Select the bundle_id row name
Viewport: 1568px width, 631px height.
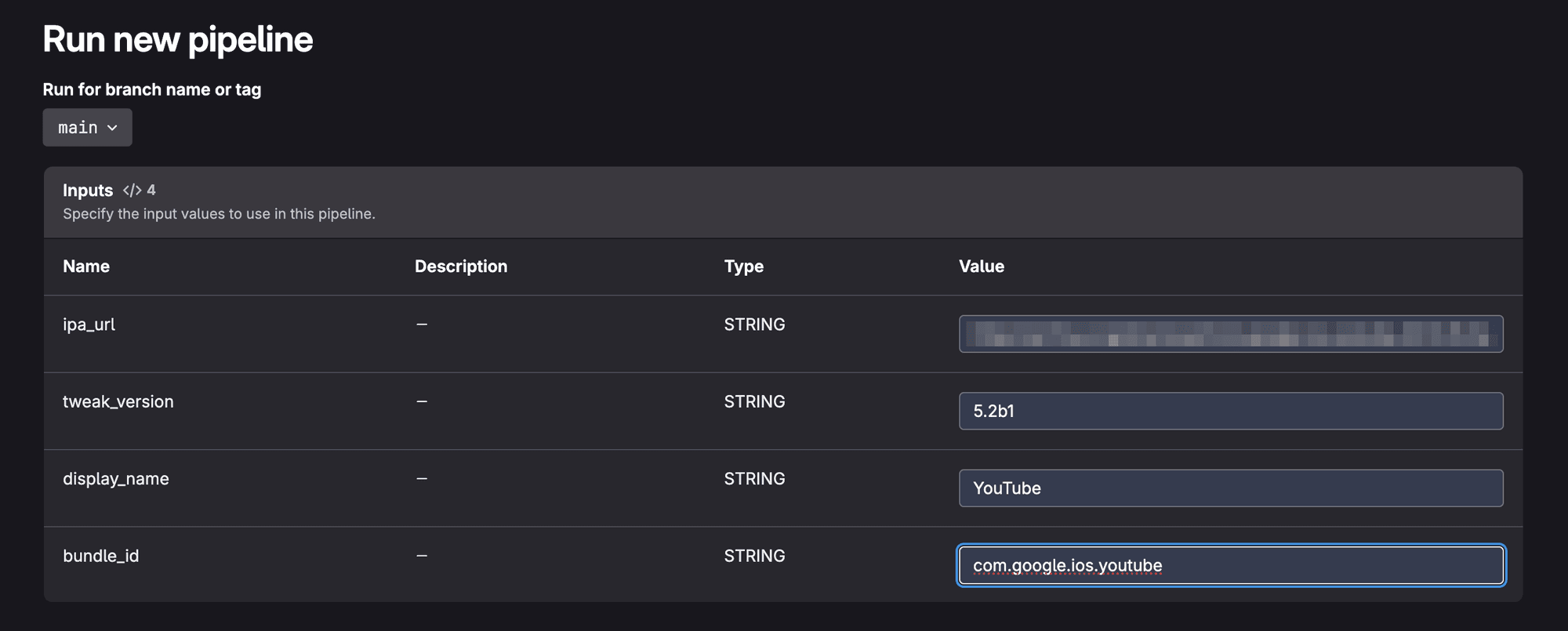(101, 556)
